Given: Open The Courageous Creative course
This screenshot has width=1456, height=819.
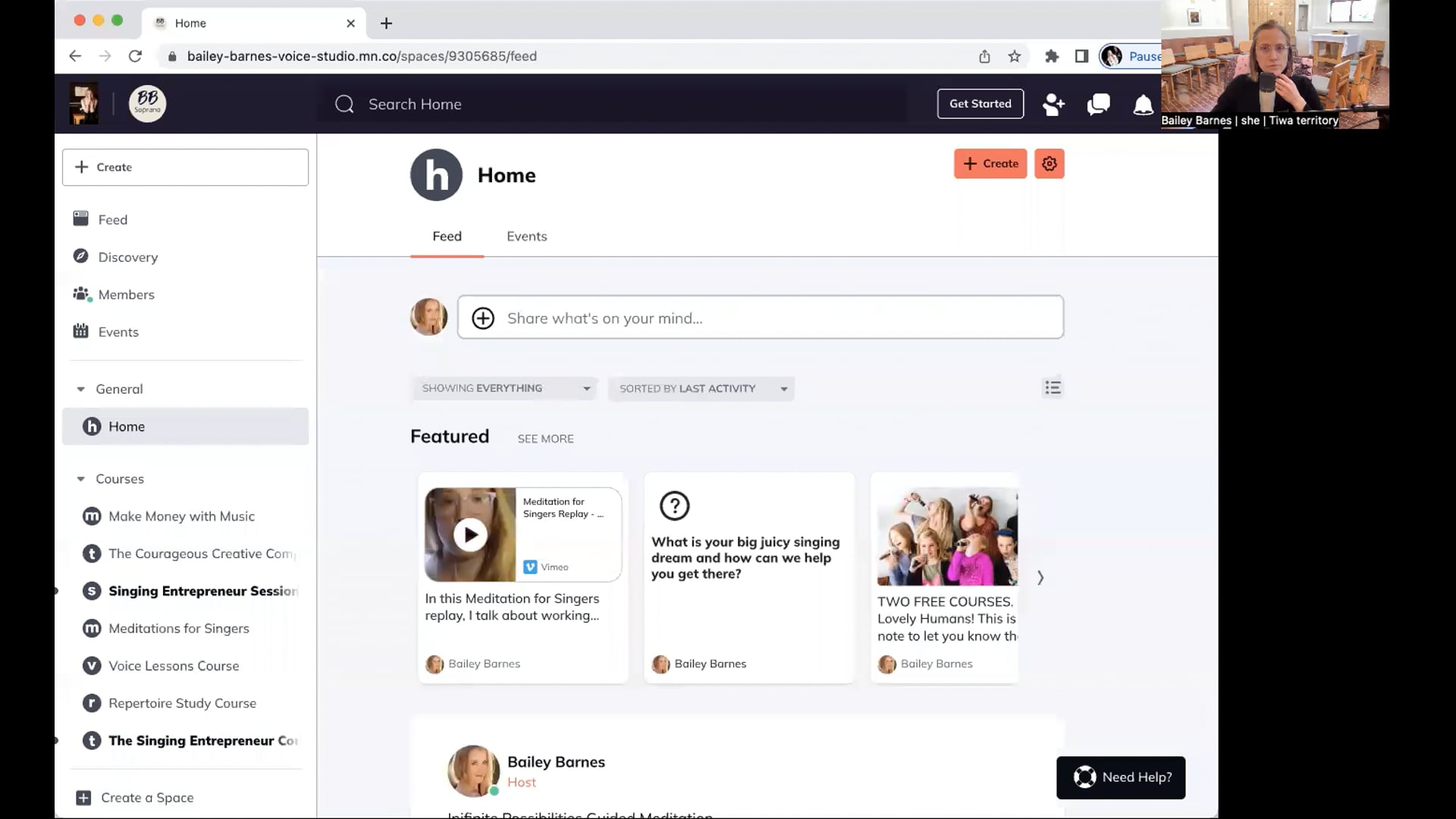Looking at the screenshot, I should (x=190, y=554).
